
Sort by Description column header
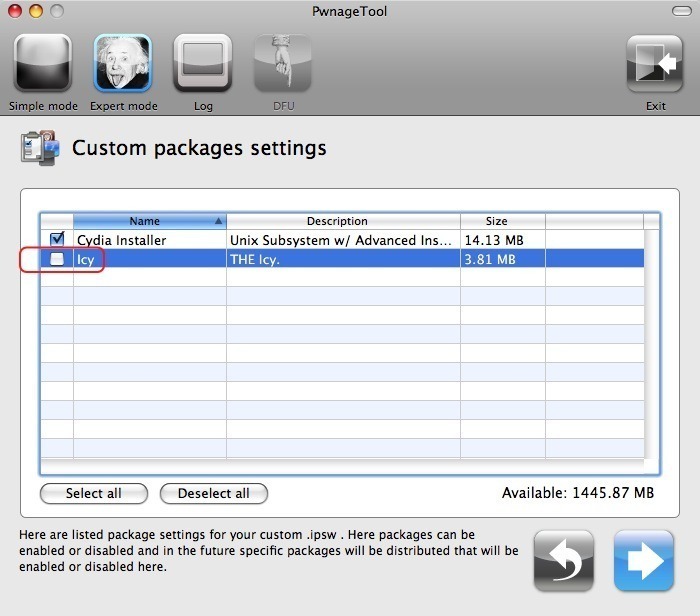(343, 221)
